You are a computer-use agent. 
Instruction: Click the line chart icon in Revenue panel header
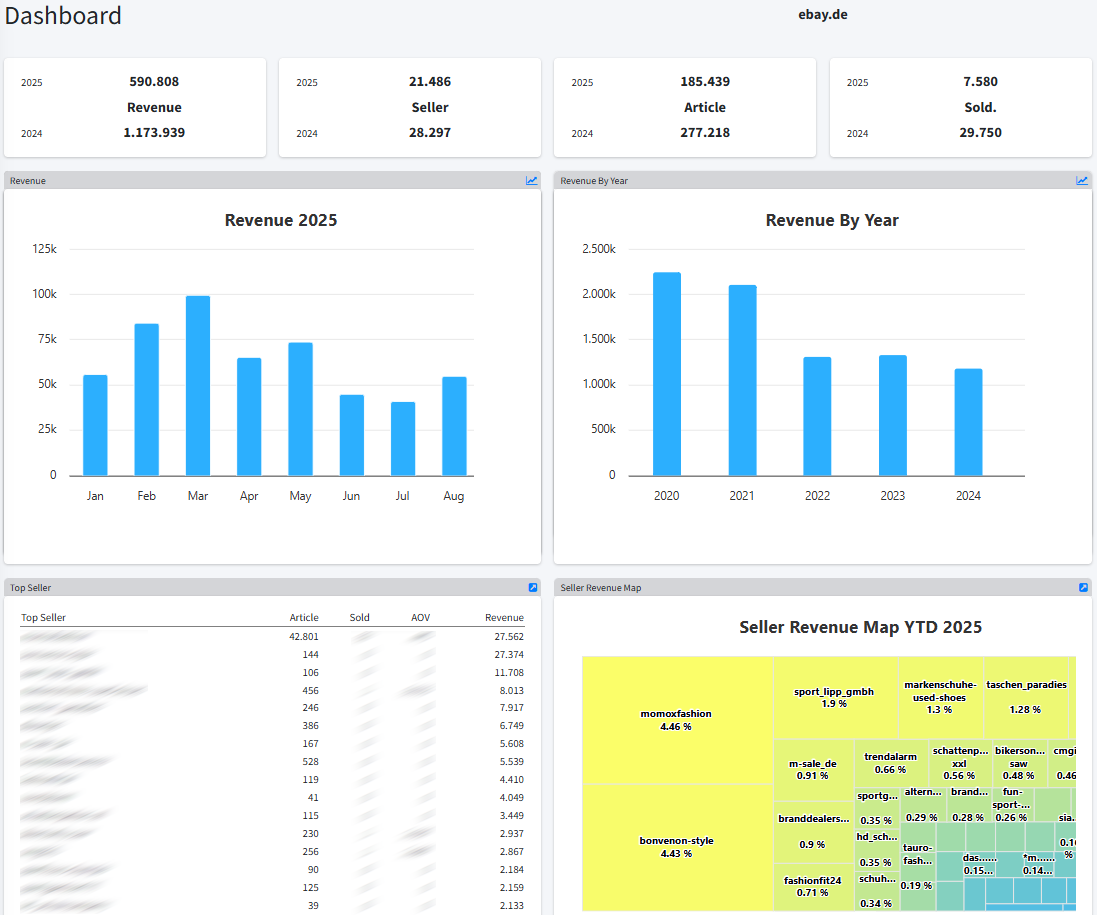(x=532, y=181)
